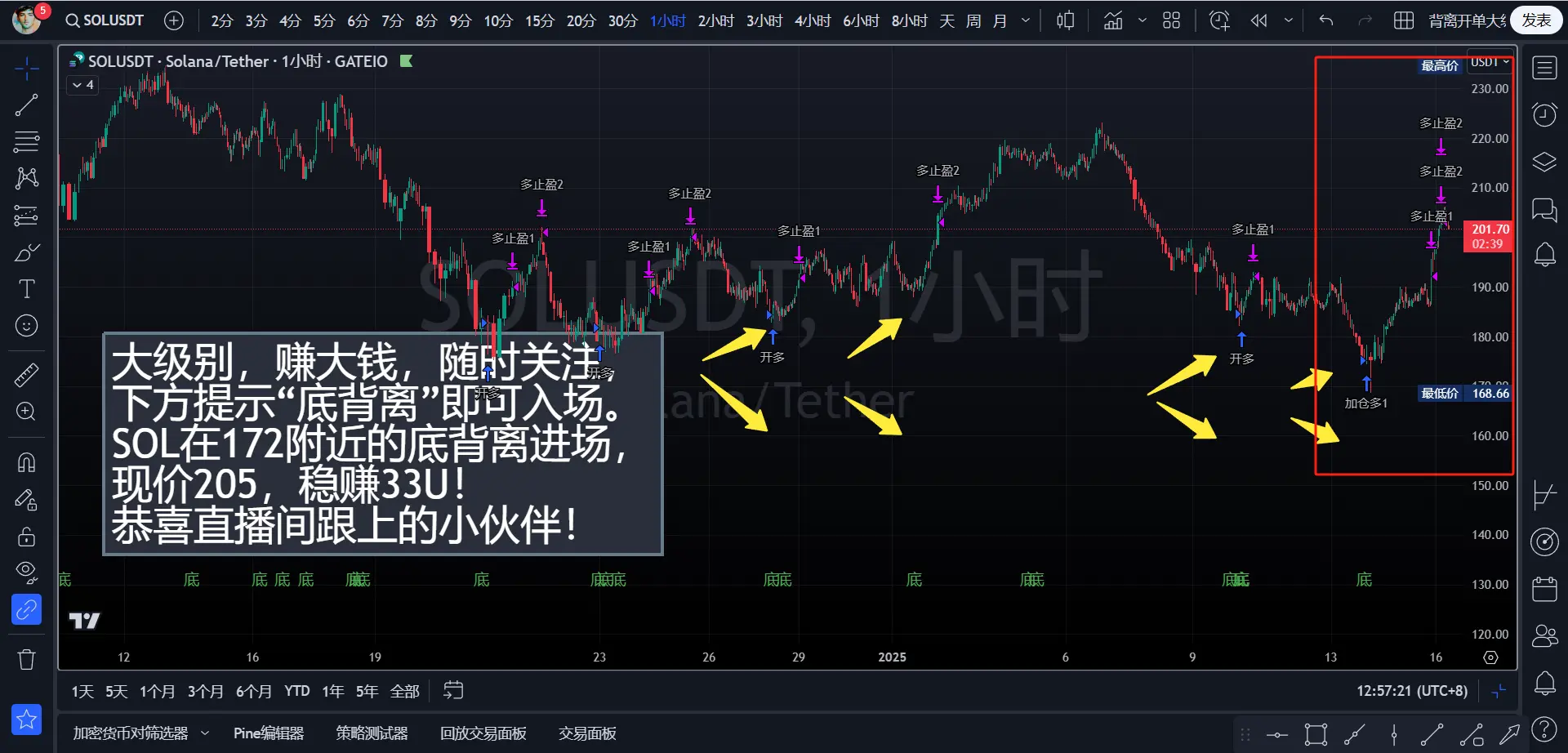The image size is (1568, 753).
Task: Open the object tree layers panel
Action: (x=1544, y=162)
